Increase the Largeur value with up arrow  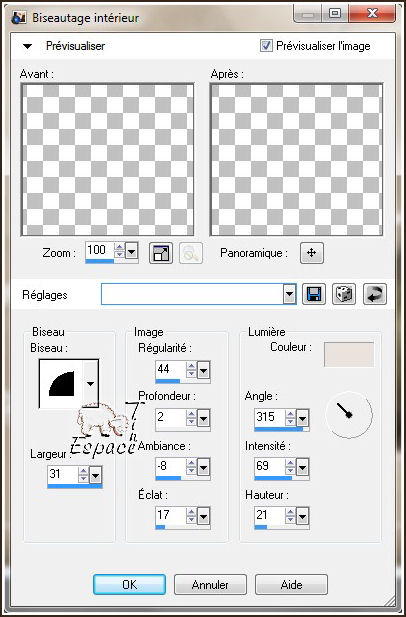(83, 470)
